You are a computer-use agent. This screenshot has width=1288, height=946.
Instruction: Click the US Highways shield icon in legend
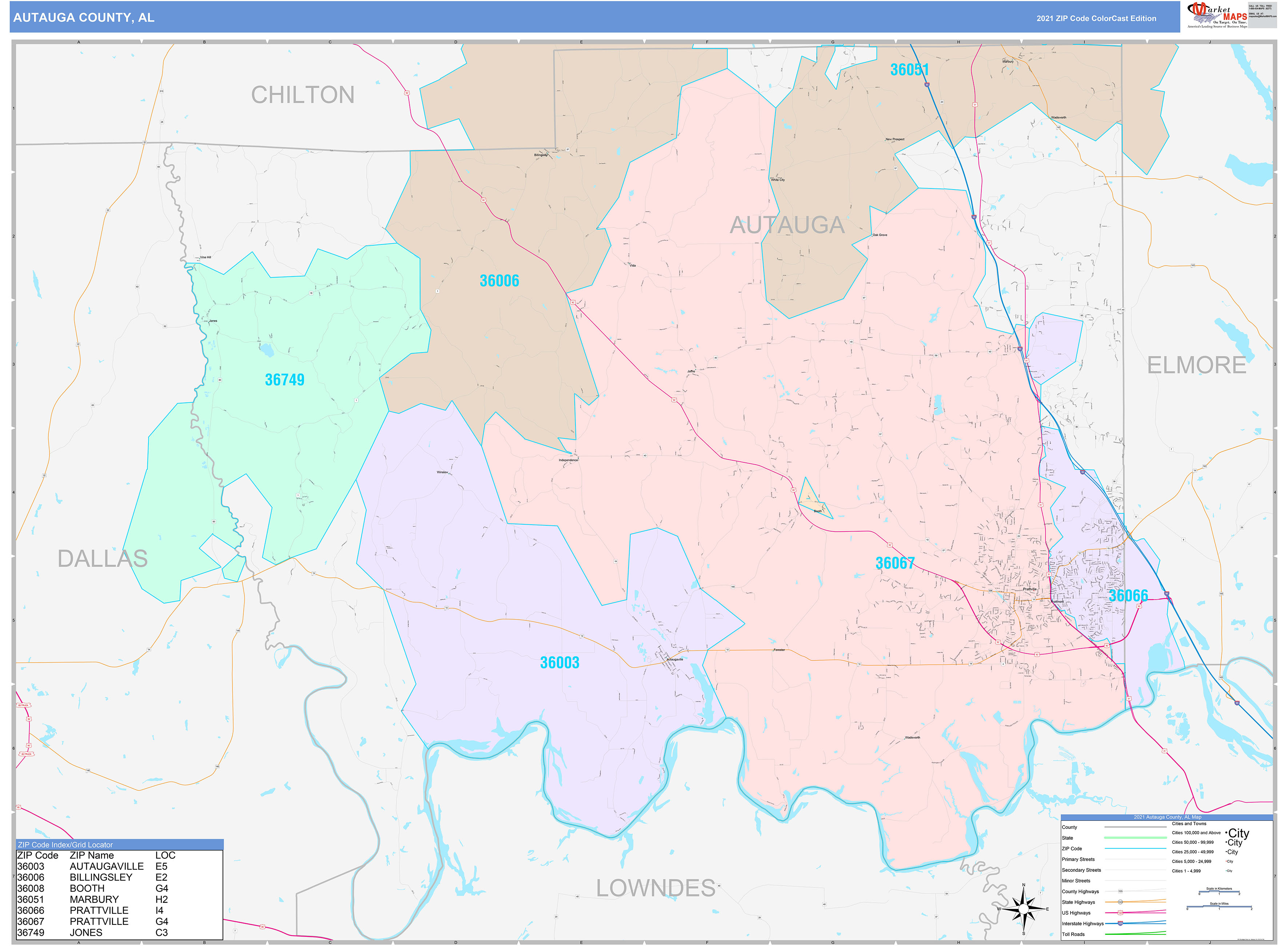1120,912
